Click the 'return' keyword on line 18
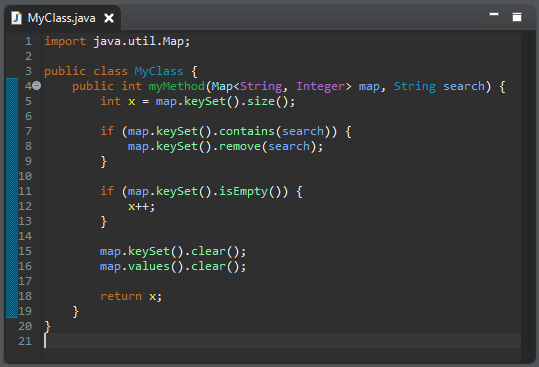 coord(121,297)
